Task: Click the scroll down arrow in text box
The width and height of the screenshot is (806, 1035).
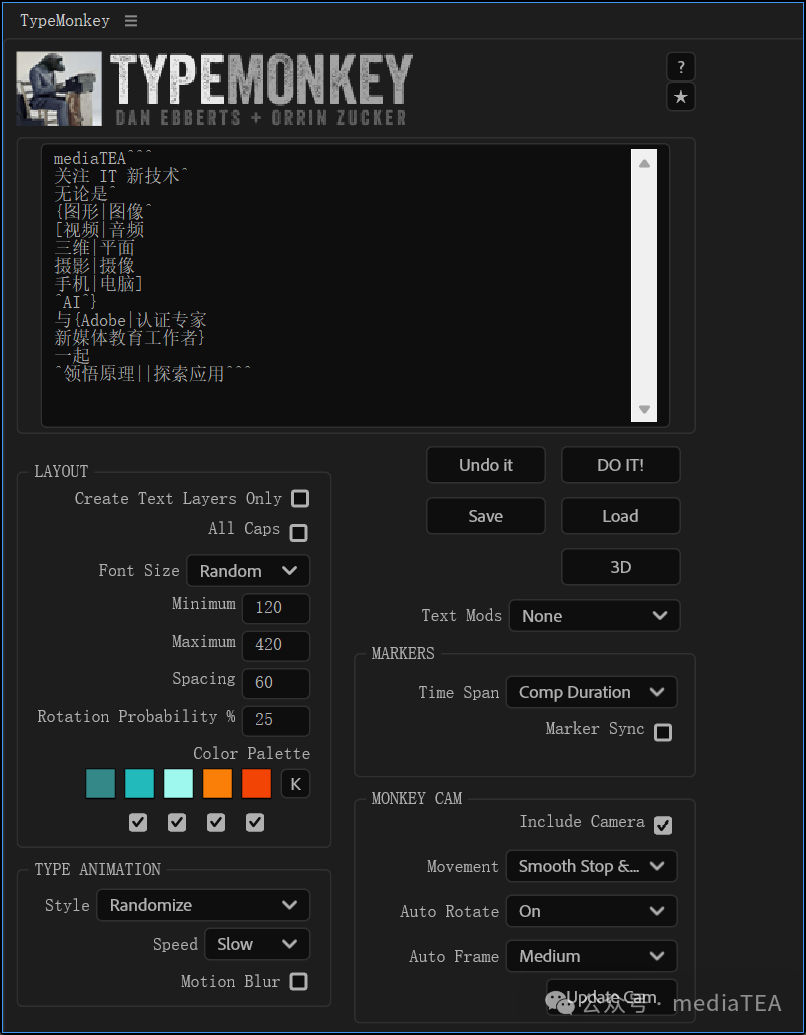Action: (x=644, y=409)
